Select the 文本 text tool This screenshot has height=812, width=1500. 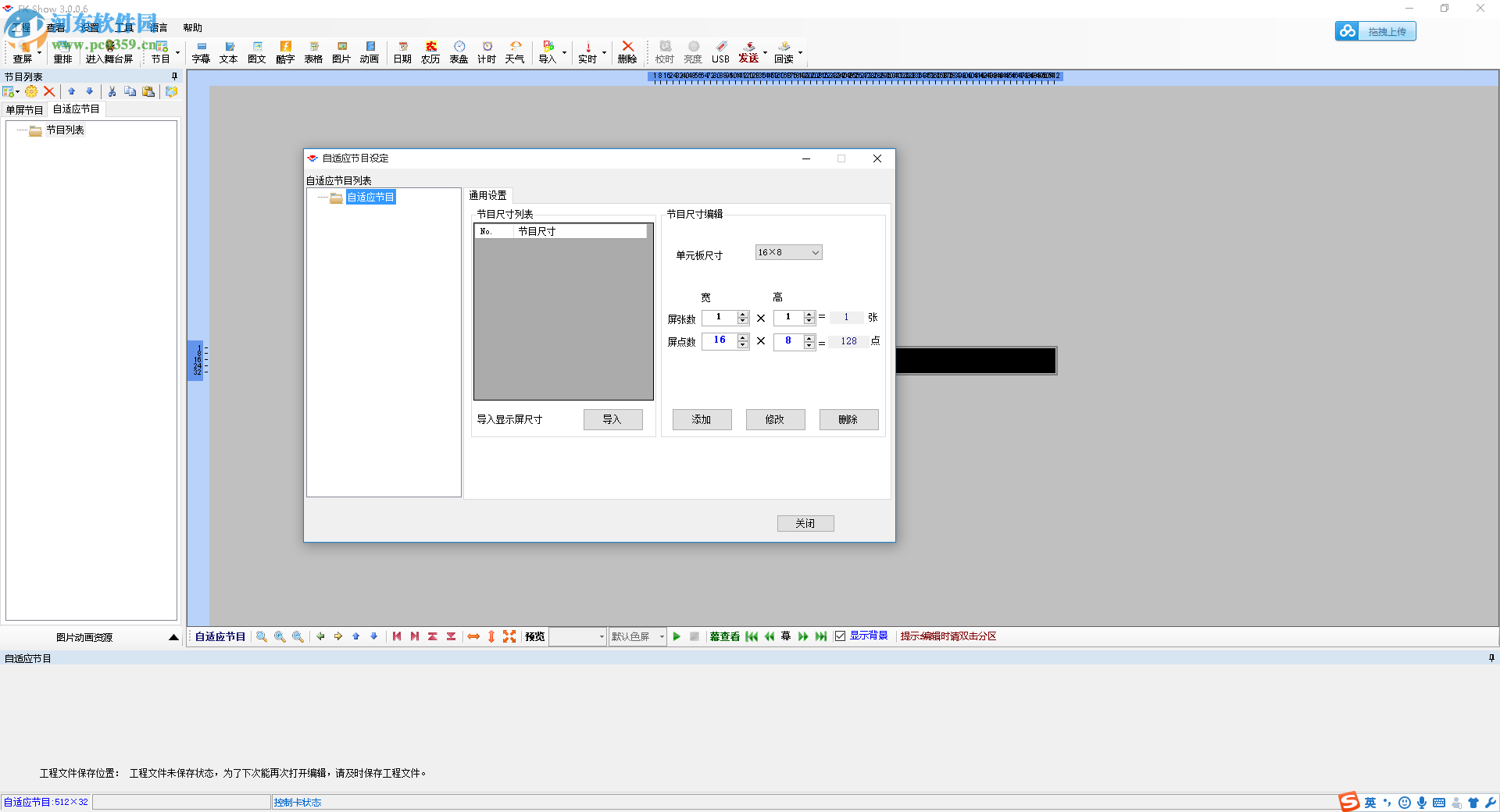coord(229,52)
